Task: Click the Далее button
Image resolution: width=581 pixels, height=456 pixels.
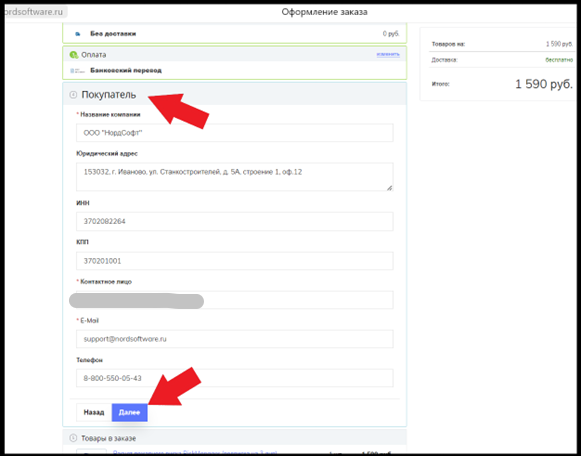Action: pyautogui.click(x=129, y=412)
